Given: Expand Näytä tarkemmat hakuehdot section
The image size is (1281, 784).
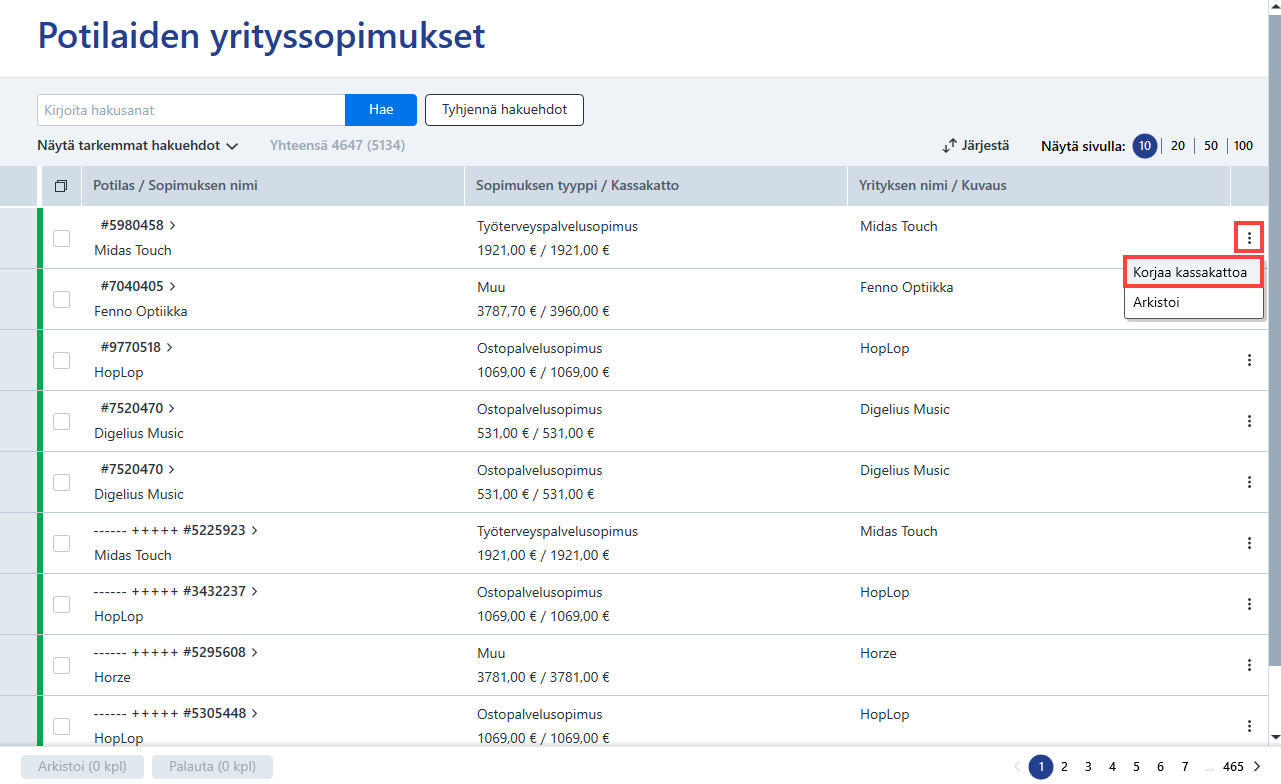Looking at the screenshot, I should pyautogui.click(x=138, y=146).
